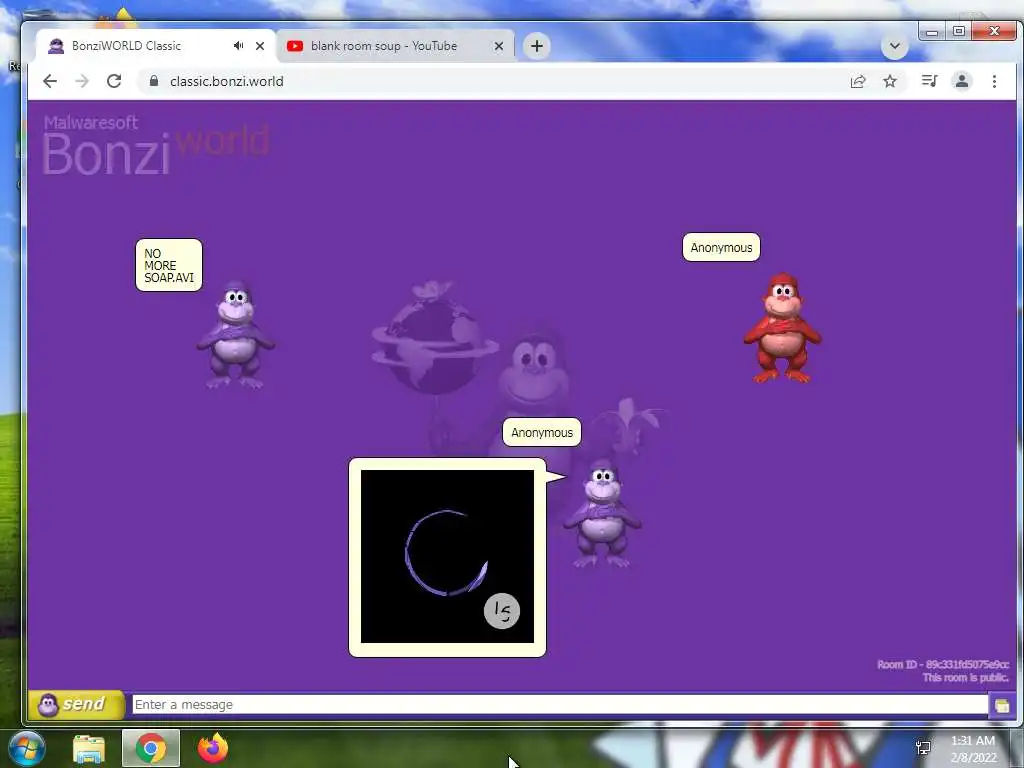
Task: Click the Anonymous tag above the lower purple Bonzi
Action: coord(541,432)
